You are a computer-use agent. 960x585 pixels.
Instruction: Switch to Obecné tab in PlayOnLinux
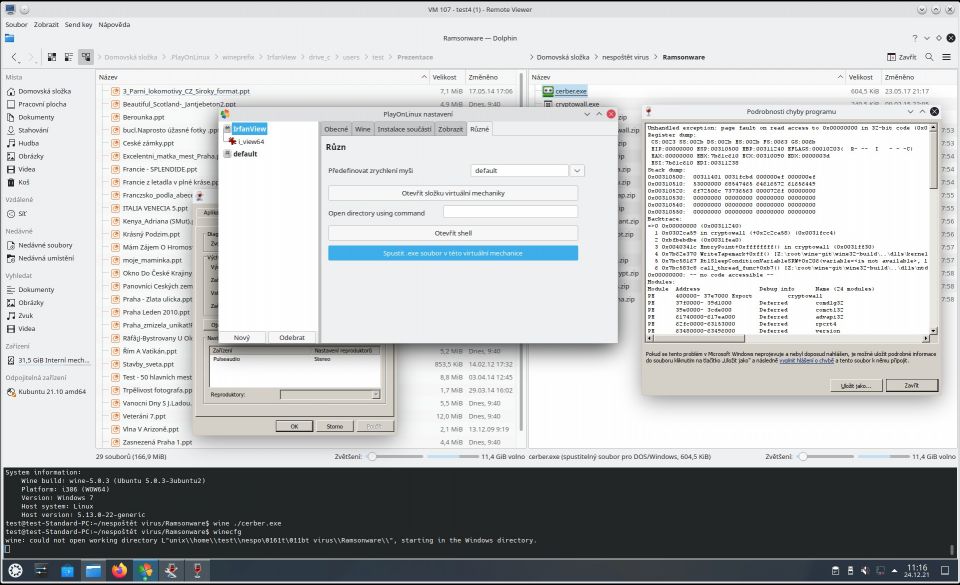(336, 129)
